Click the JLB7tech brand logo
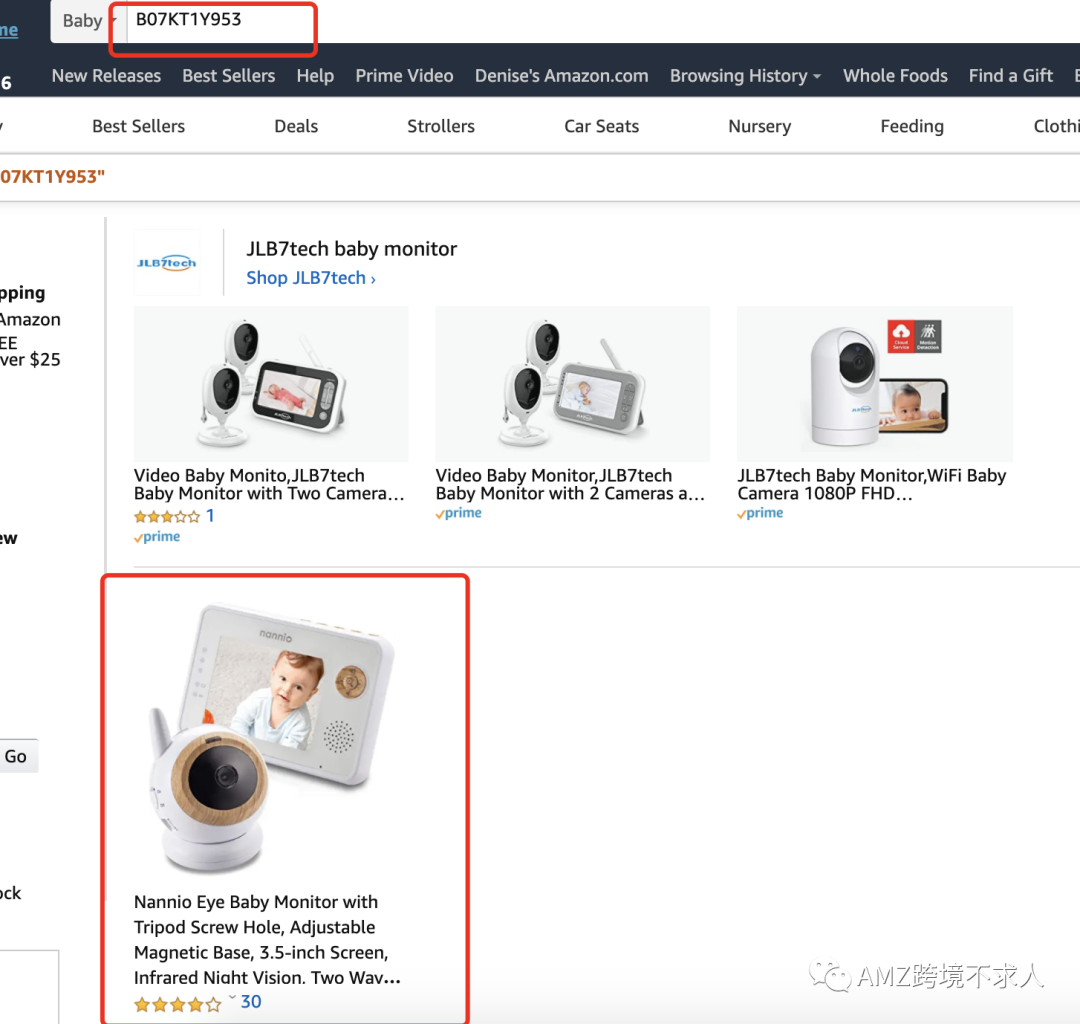 (167, 262)
